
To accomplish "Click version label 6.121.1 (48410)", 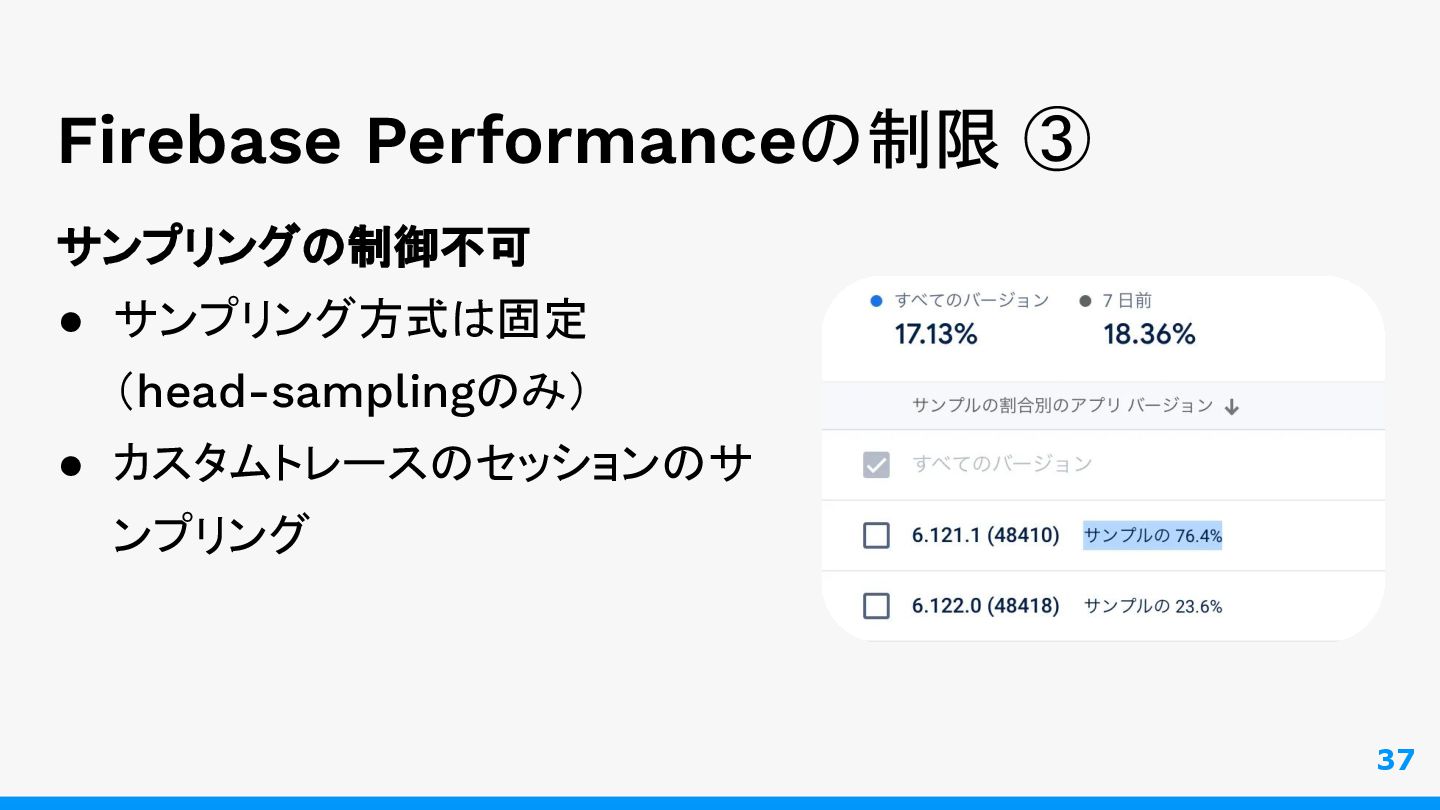I will [x=985, y=535].
